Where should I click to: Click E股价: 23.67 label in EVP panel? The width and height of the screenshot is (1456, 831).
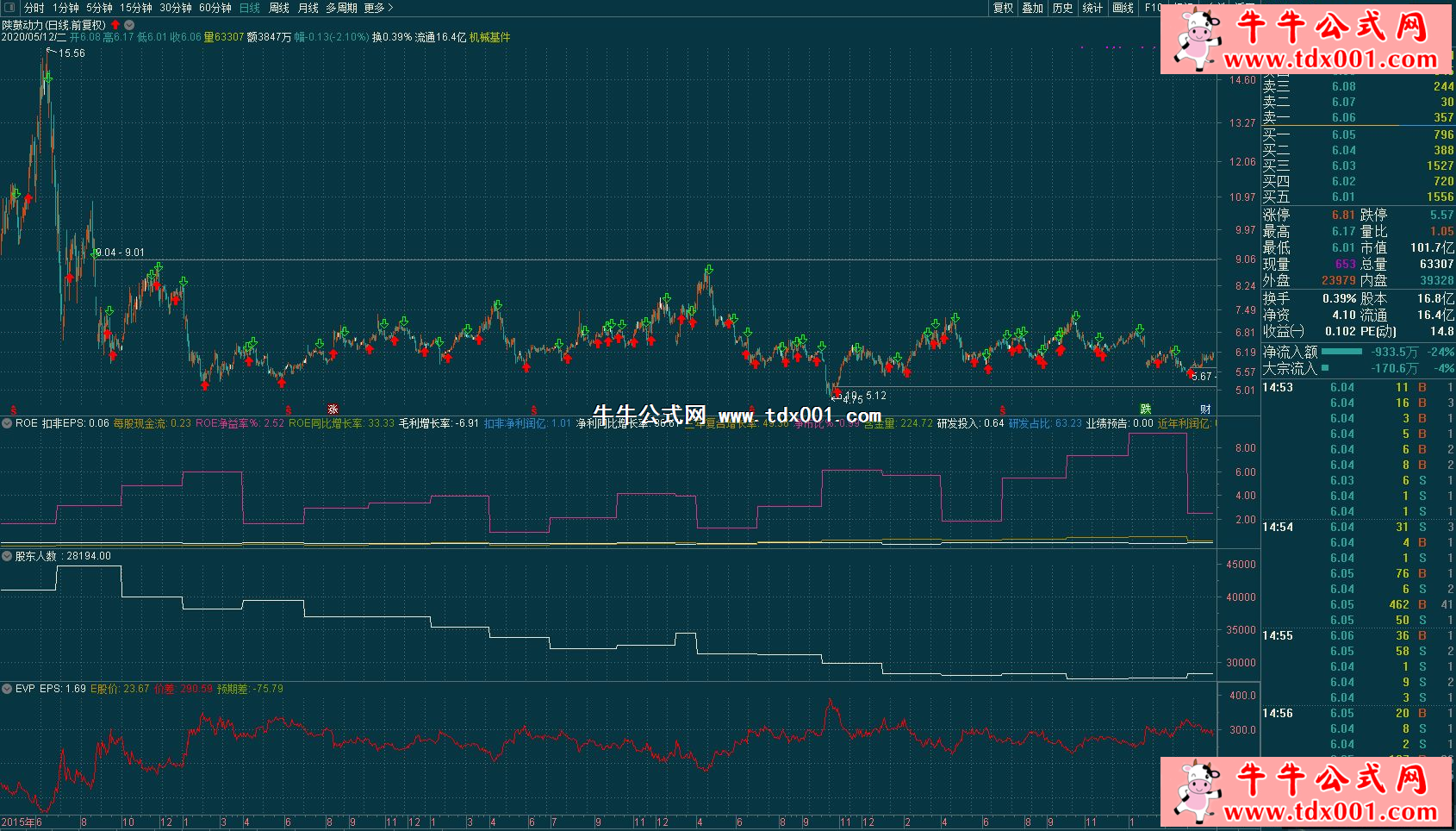[x=120, y=689]
